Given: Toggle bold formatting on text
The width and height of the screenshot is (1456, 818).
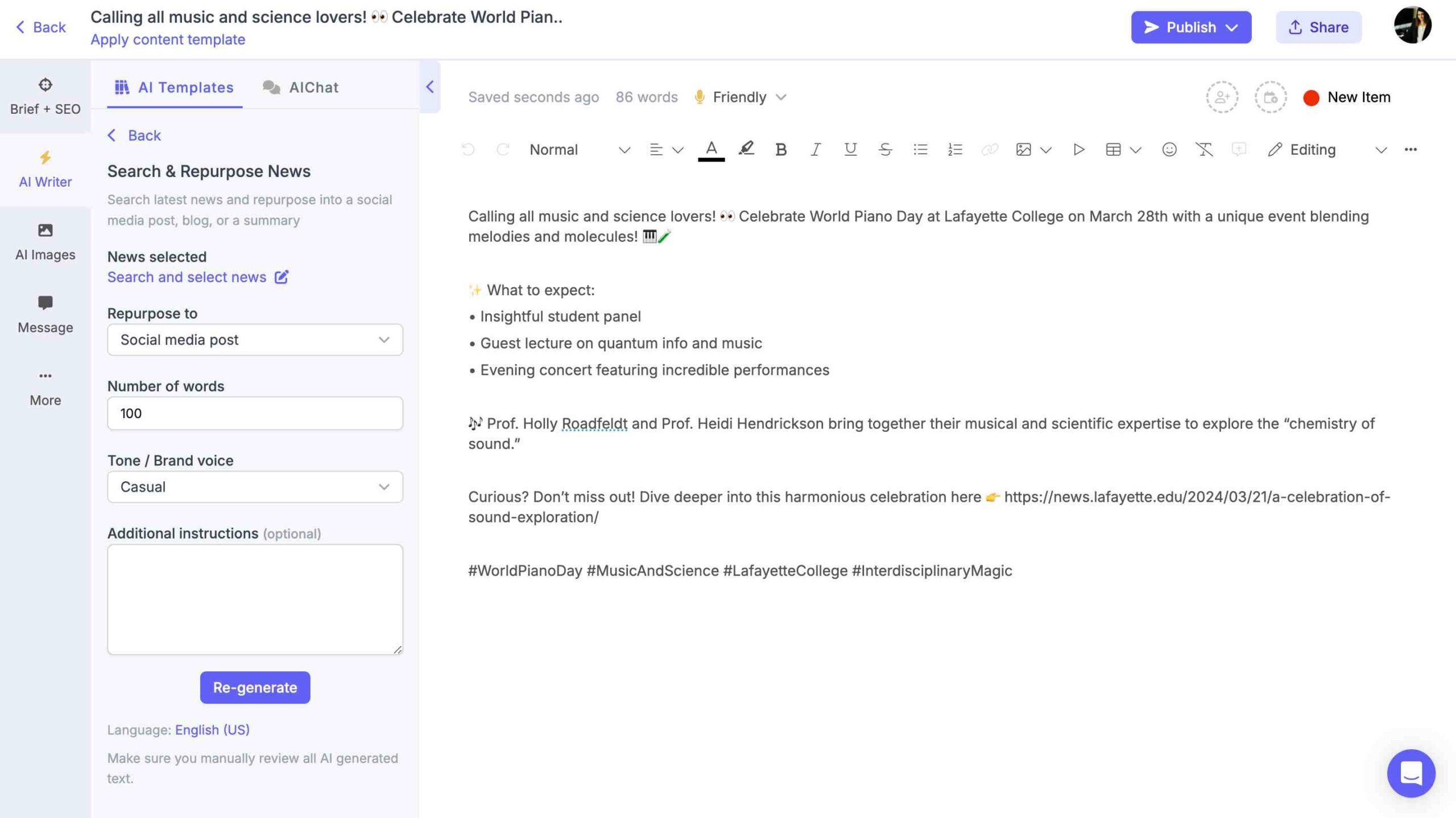Looking at the screenshot, I should tap(780, 149).
